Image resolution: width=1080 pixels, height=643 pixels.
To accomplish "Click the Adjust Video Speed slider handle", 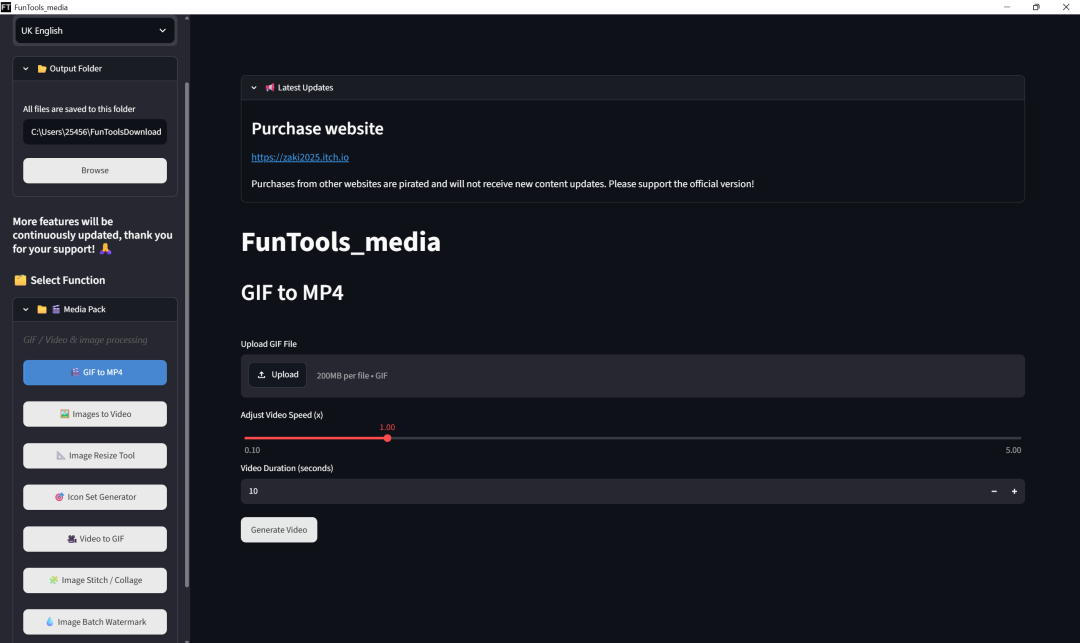I will coord(388,439).
